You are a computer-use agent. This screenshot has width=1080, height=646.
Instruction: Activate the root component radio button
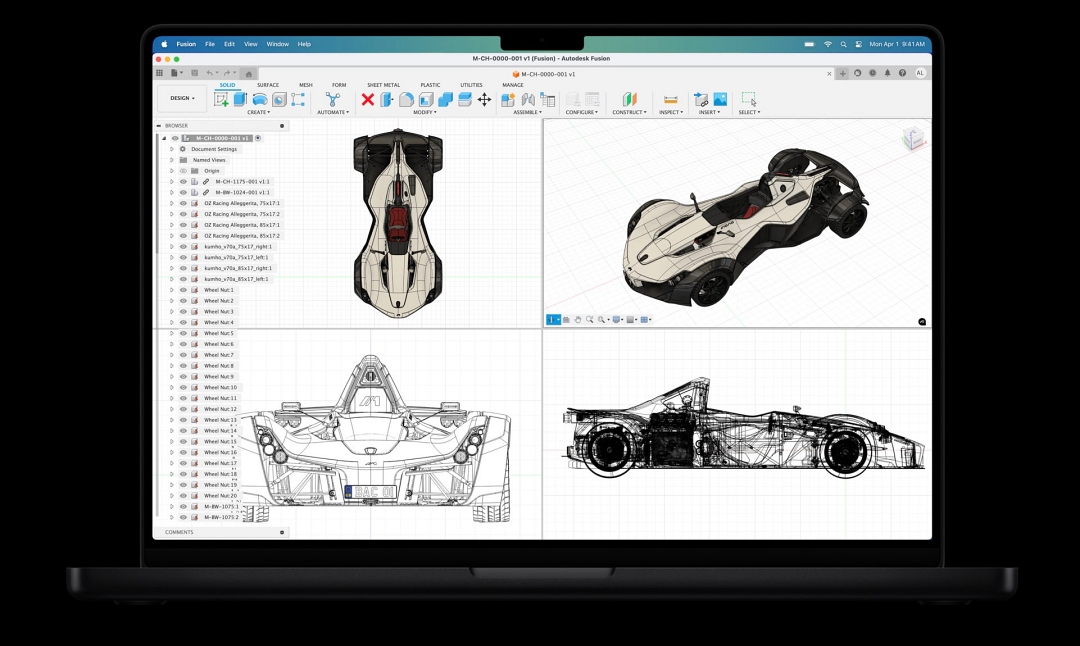click(258, 138)
